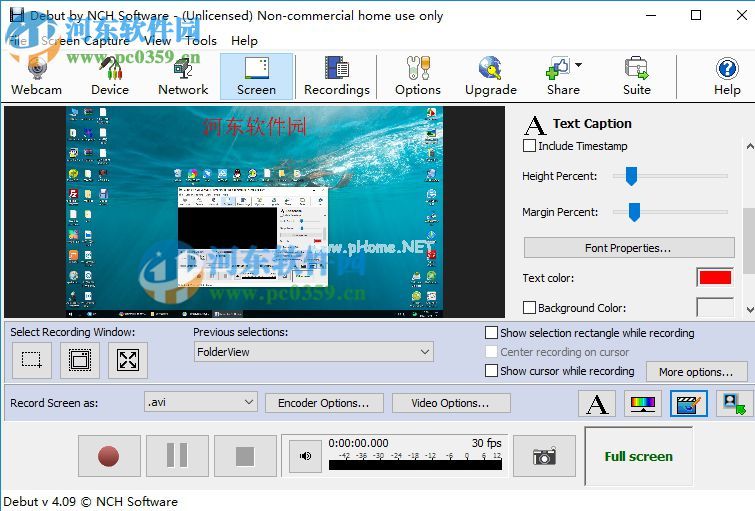Image resolution: width=755 pixels, height=511 pixels.
Task: Pause the recording
Action: (177, 456)
